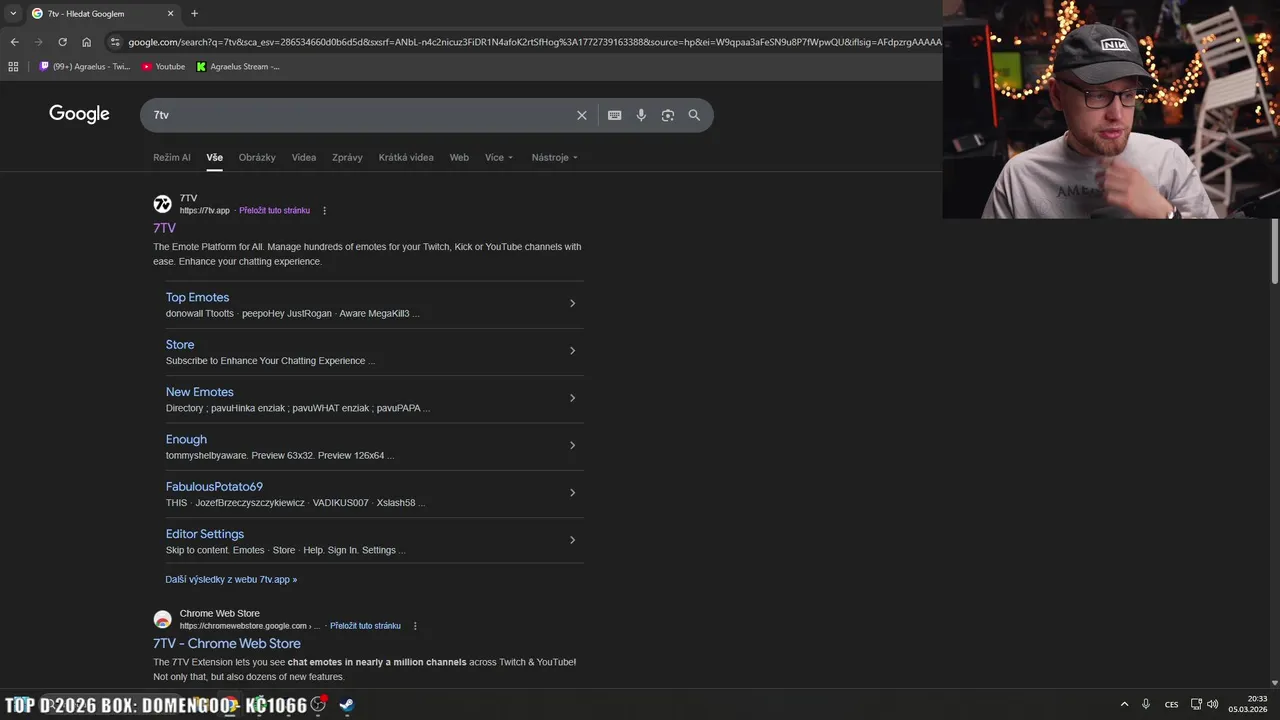Switch to the Web results tab

[459, 157]
